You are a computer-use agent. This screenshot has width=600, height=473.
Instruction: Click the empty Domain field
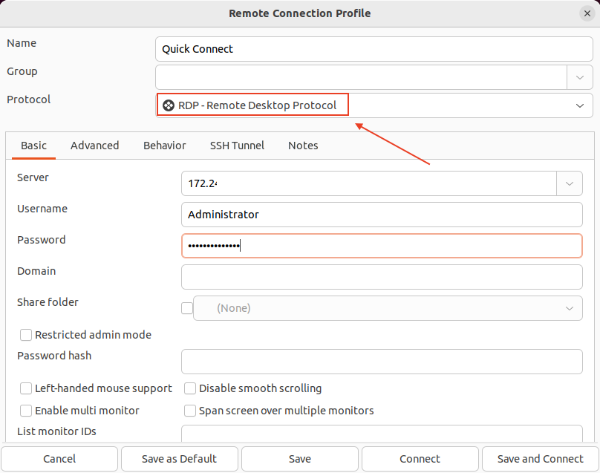pos(382,277)
